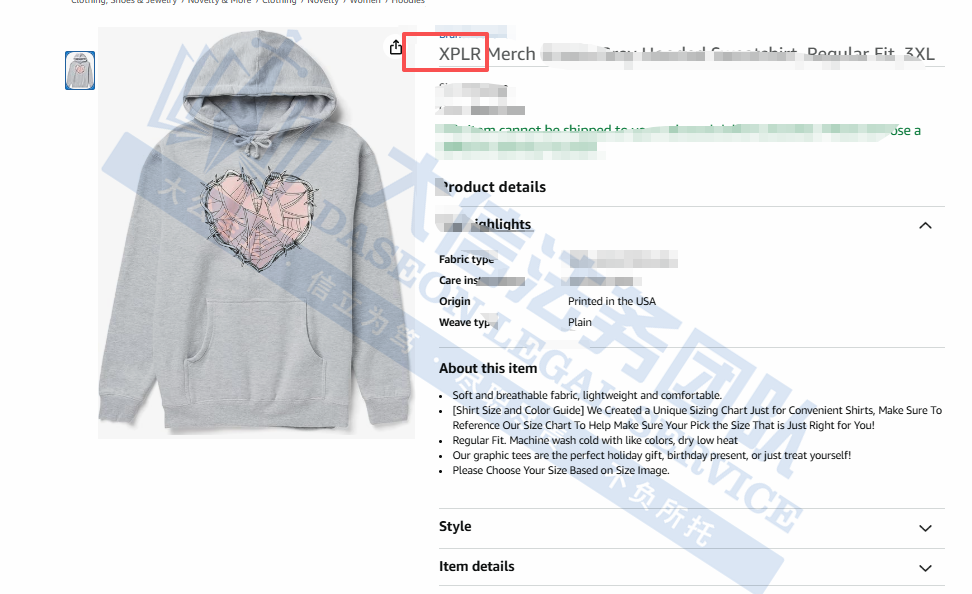This screenshot has width=972, height=594.
Task: Click the Printed in the USA origin value
Action: [612, 301]
